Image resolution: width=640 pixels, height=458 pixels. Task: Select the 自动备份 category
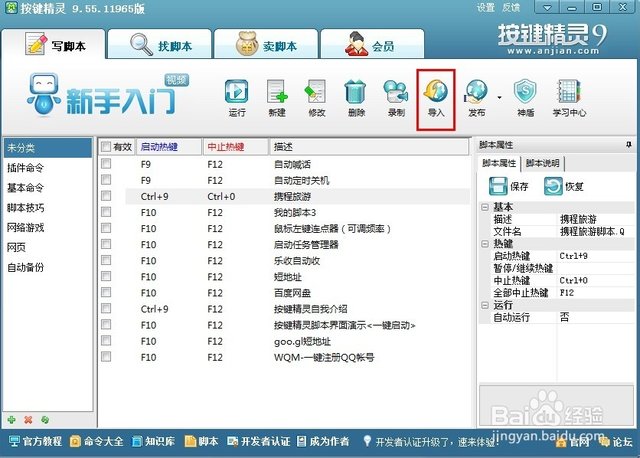coord(47,267)
